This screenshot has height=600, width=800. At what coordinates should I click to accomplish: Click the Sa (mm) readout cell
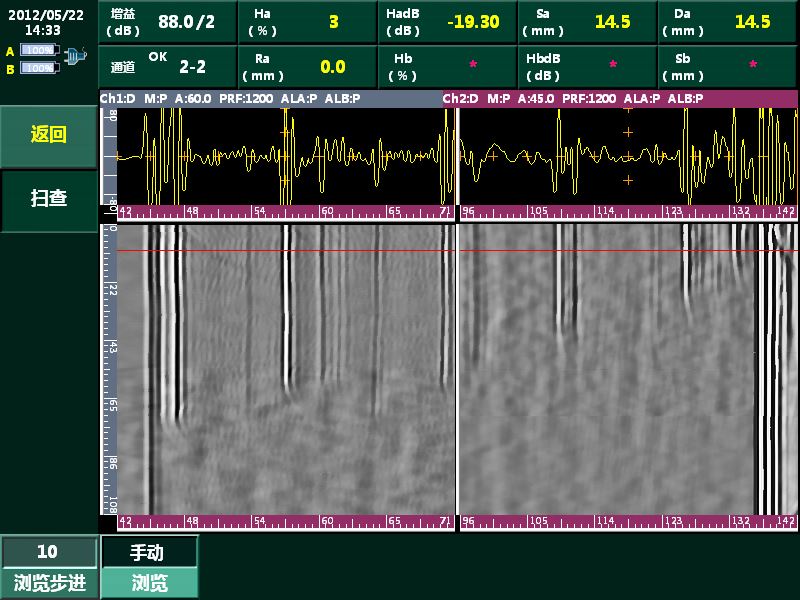(587, 22)
